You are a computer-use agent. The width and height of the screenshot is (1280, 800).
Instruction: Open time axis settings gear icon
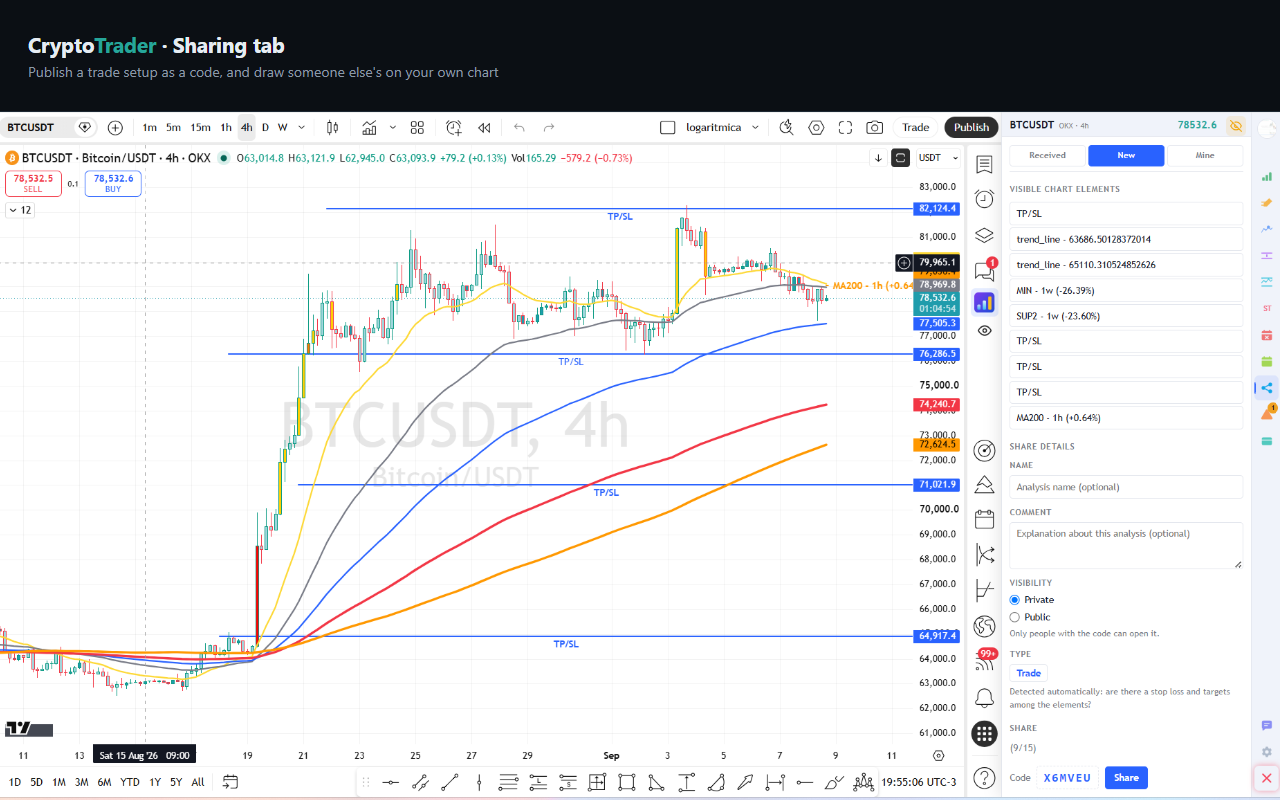tap(938, 756)
